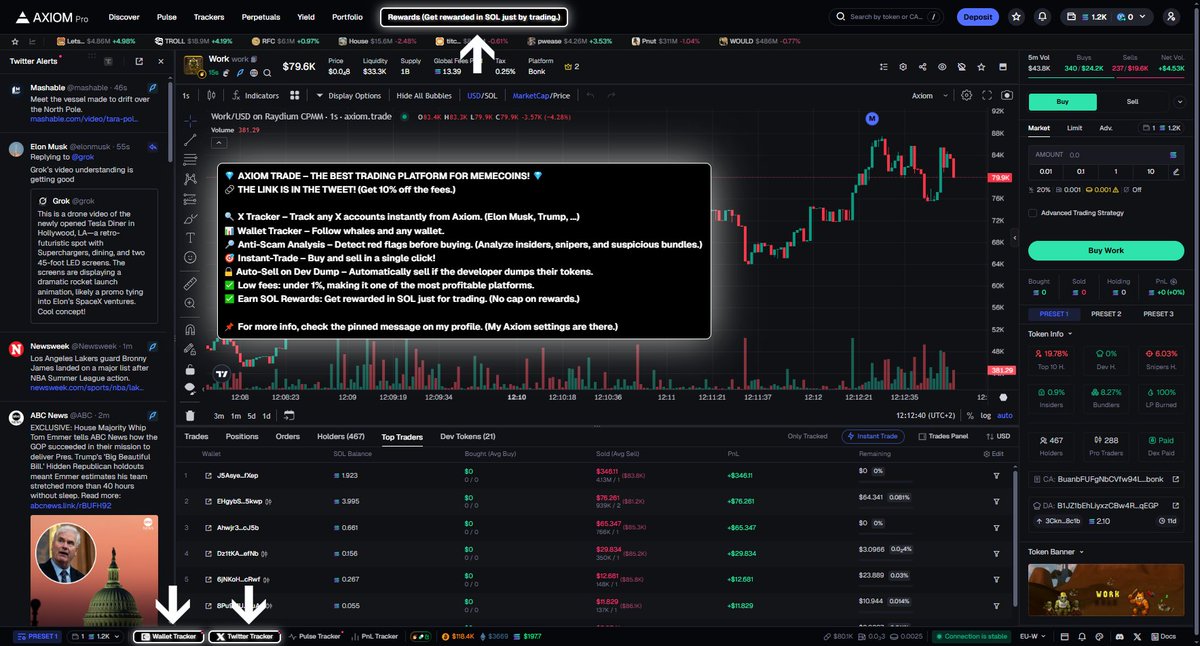The width and height of the screenshot is (1200, 646).
Task: Open the Token Banner WORK thumbnail
Action: (1106, 592)
